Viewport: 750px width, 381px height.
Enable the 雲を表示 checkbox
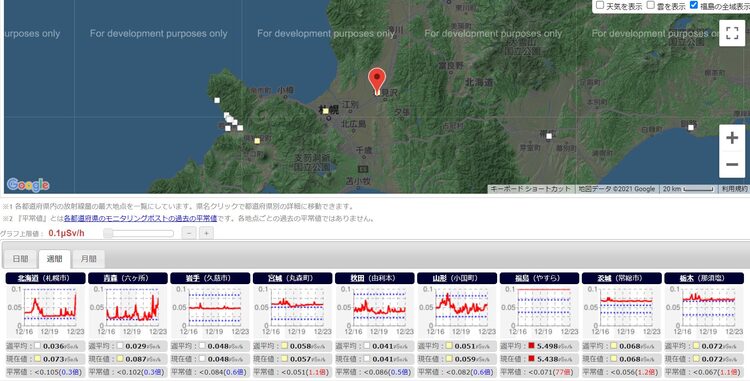pyautogui.click(x=651, y=5)
